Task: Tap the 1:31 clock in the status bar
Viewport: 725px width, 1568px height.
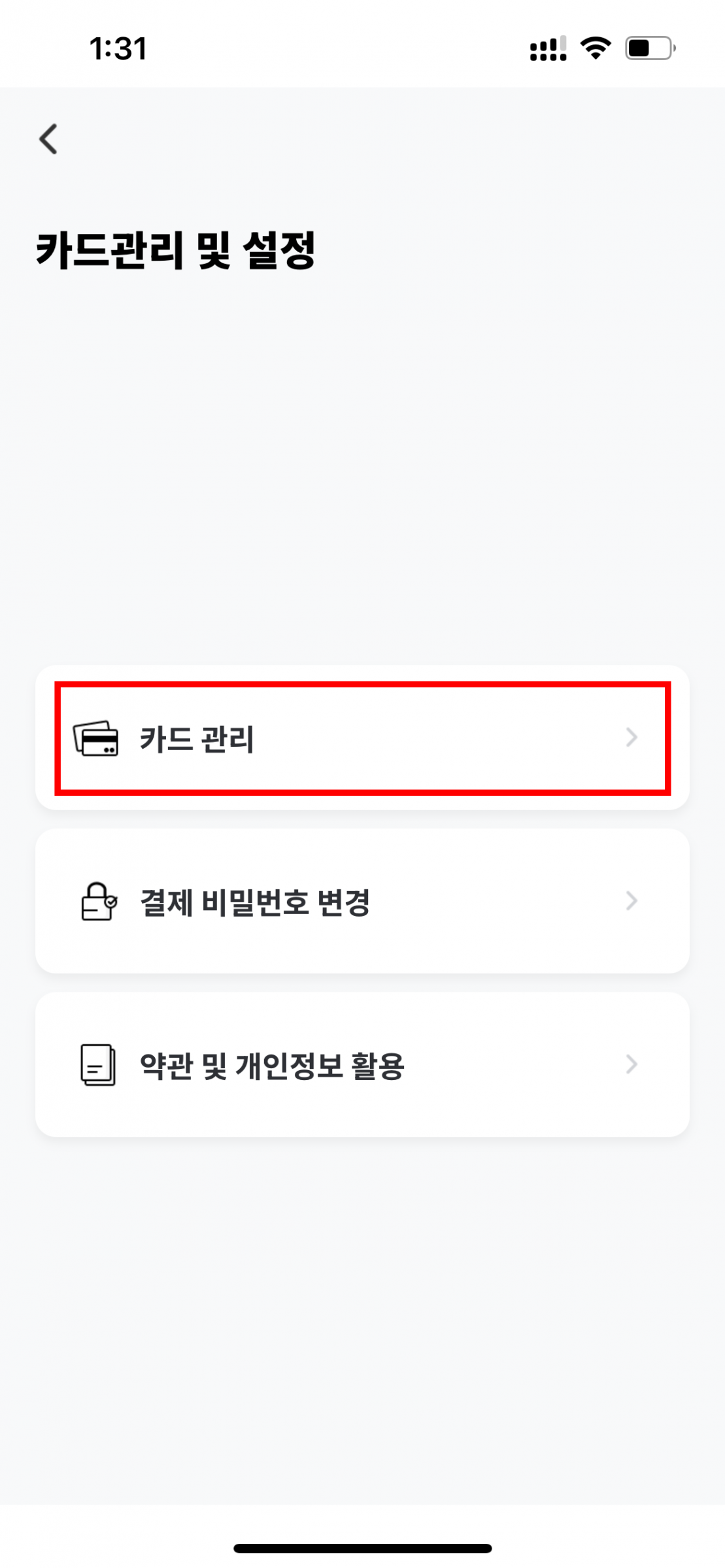Action: click(x=118, y=49)
